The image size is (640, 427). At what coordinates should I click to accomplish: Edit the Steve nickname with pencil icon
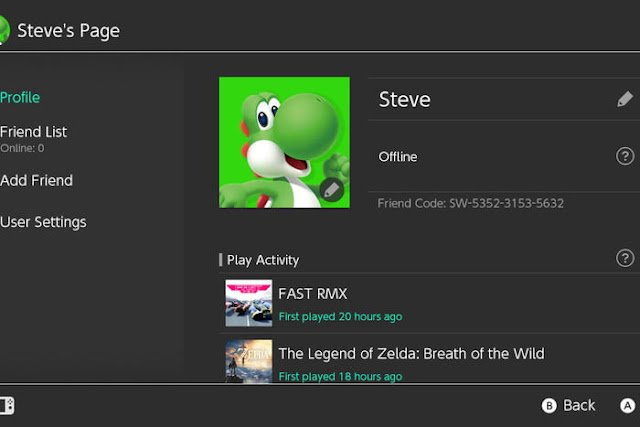pyautogui.click(x=624, y=99)
